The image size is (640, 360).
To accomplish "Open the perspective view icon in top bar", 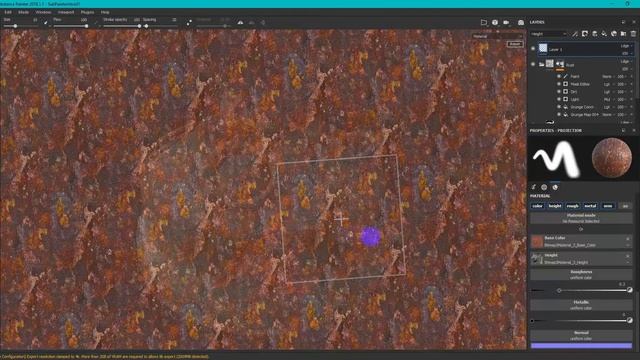I will pyautogui.click(x=484, y=22).
